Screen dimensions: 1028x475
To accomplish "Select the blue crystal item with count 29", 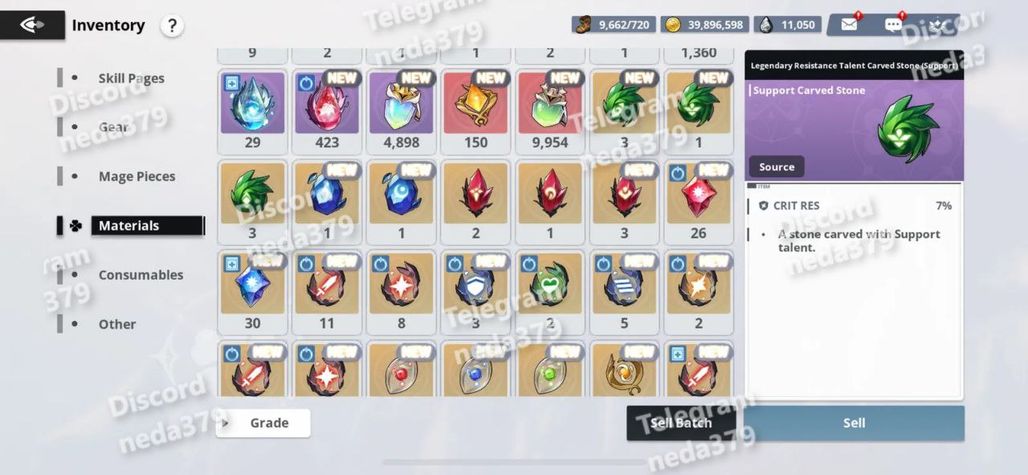I will tap(252, 111).
